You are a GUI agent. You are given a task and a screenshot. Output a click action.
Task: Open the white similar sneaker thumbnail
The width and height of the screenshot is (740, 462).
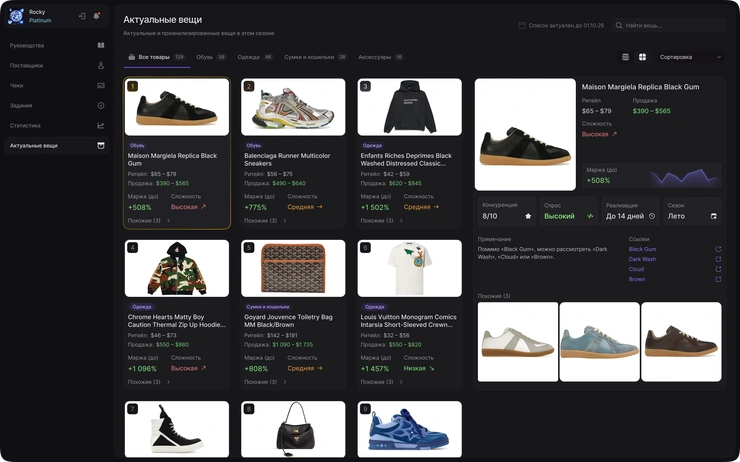pyautogui.click(x=518, y=342)
